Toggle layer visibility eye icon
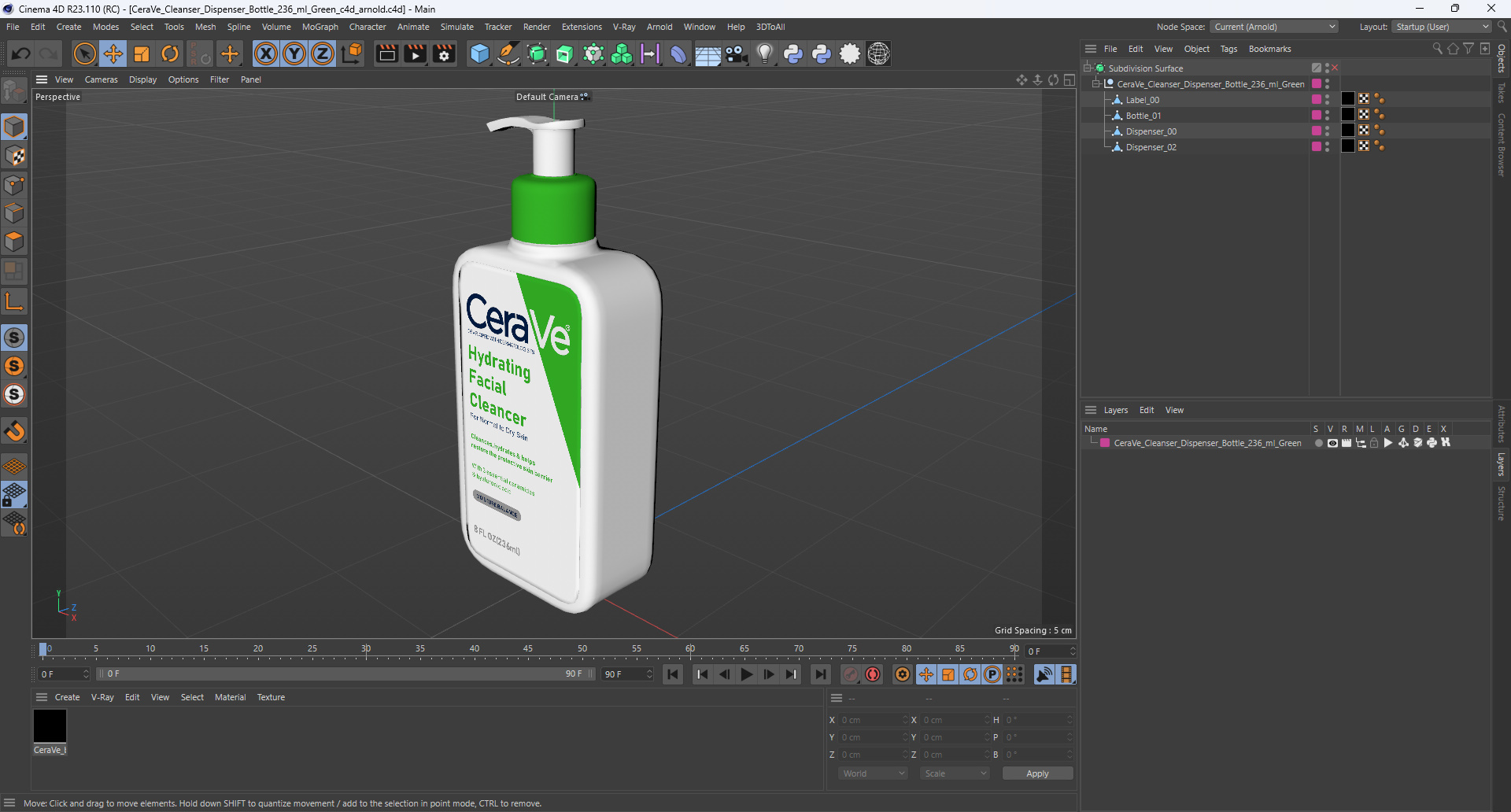The height and width of the screenshot is (812, 1511). point(1332,443)
